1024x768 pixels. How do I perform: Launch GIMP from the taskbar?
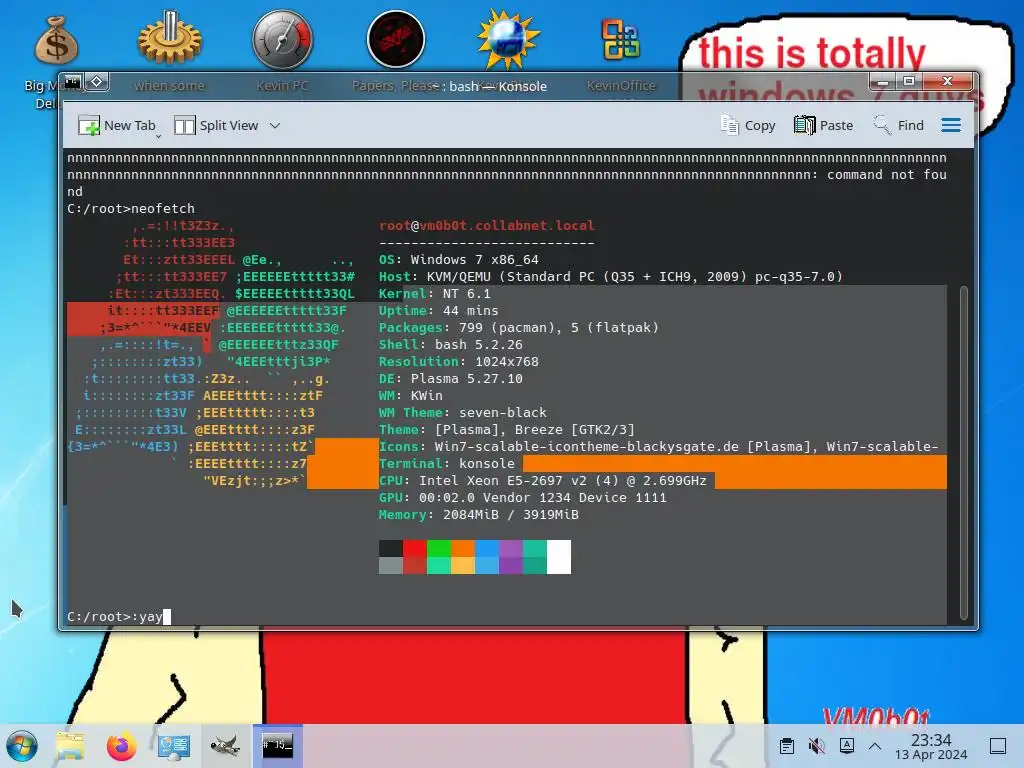click(225, 746)
